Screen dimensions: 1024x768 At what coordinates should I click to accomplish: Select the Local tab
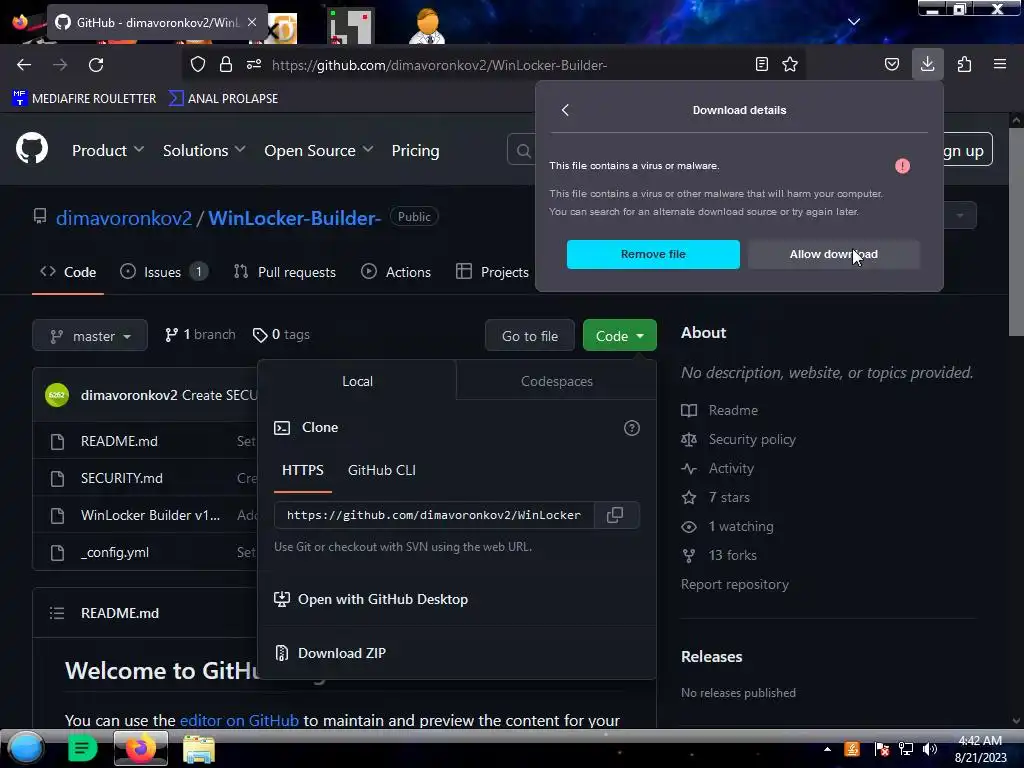[x=357, y=381]
